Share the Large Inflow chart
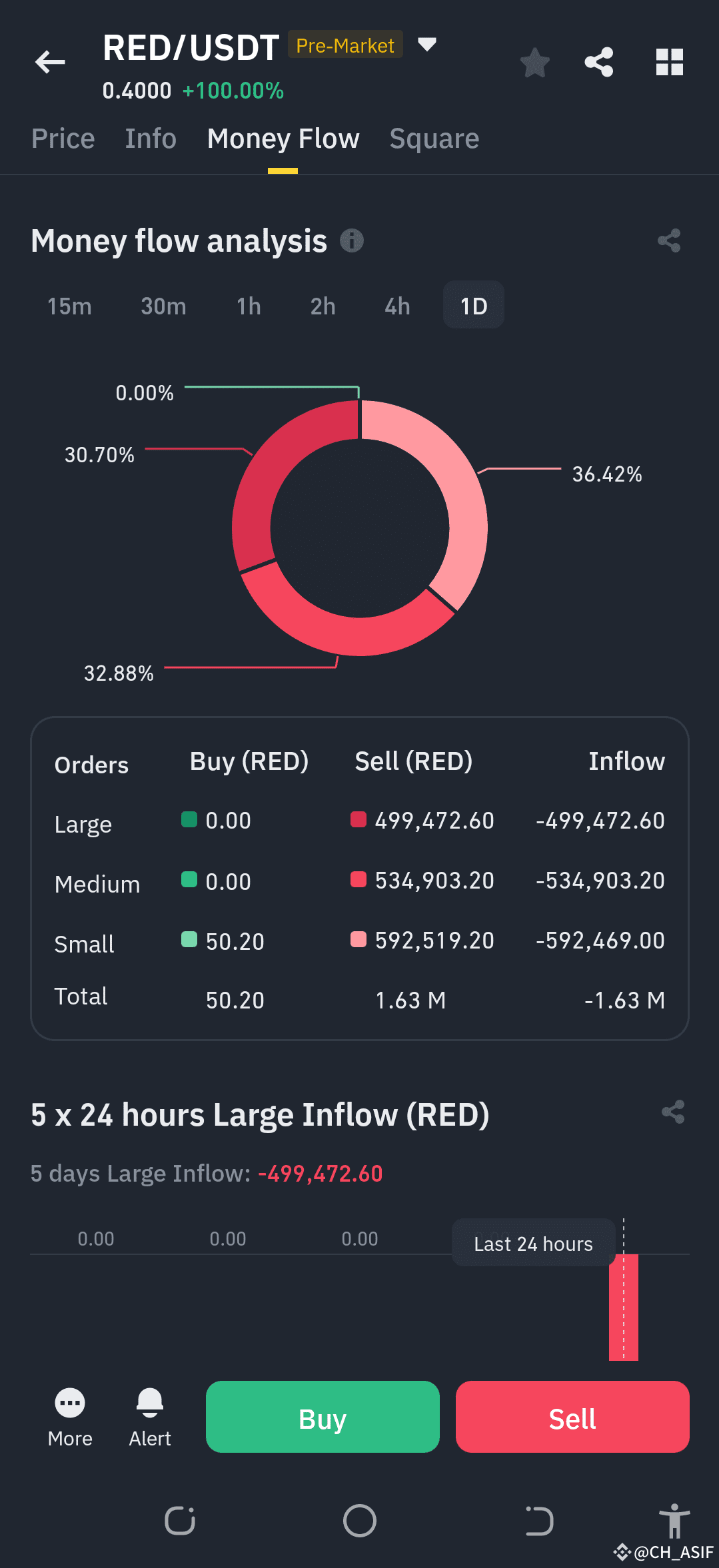Viewport: 719px width, 1568px height. [673, 1112]
